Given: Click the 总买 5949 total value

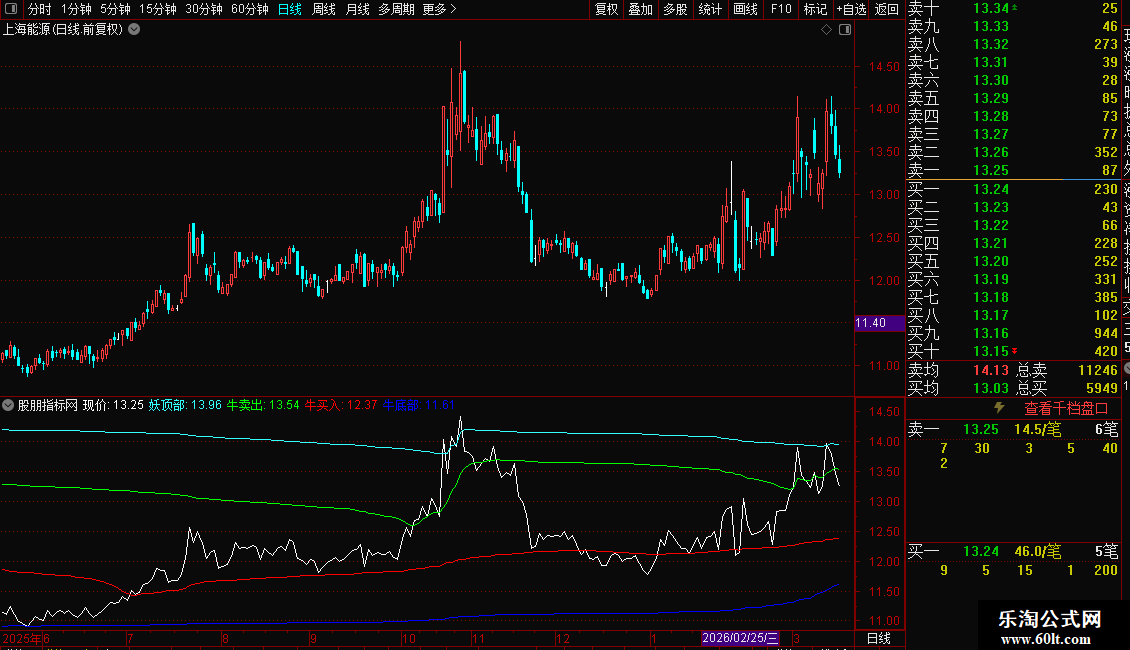Looking at the screenshot, I should (1067, 388).
